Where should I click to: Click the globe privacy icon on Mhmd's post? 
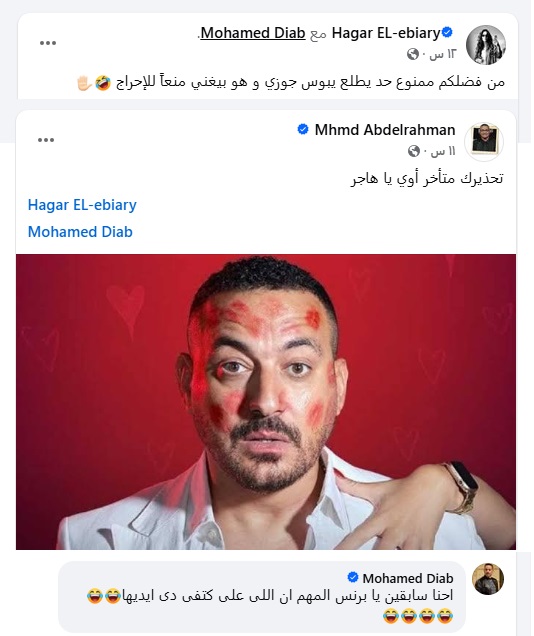414,151
